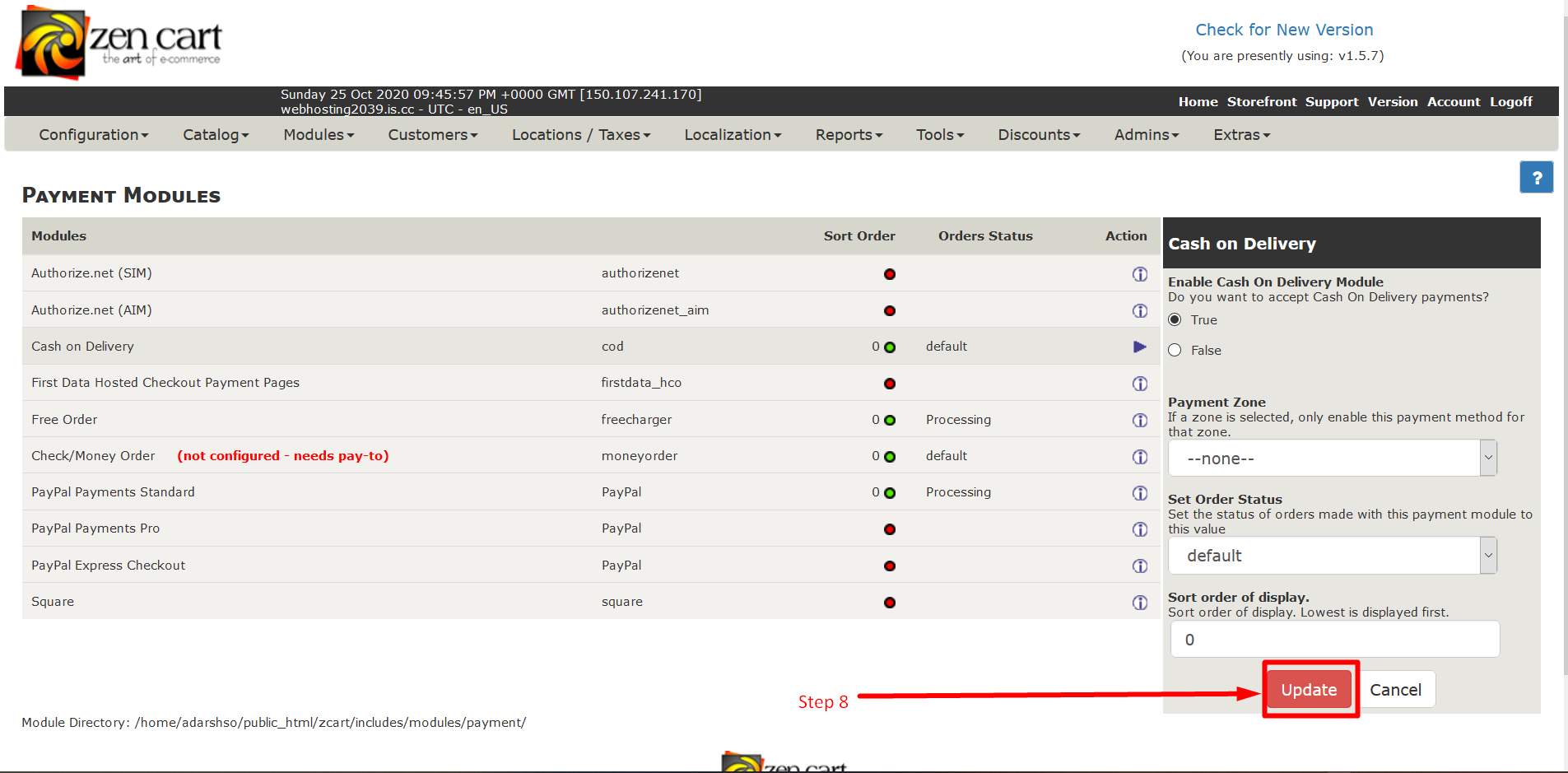Click green status dot for Free Order
Image resolution: width=1568 pixels, height=773 pixels.
coord(890,420)
